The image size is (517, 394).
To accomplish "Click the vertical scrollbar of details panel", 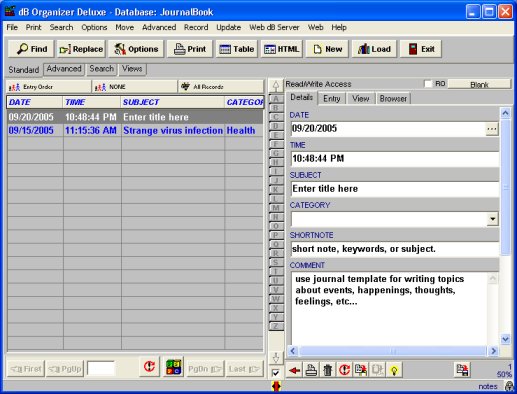I will click(x=505, y=187).
